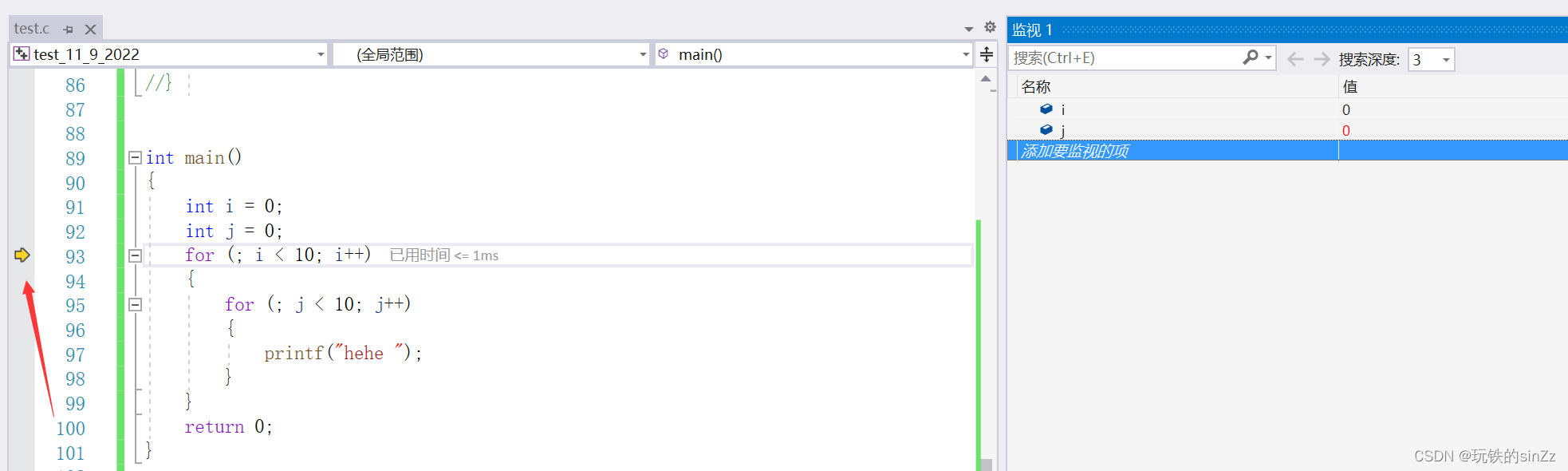Click the split editor window icon

pyautogui.click(x=987, y=54)
